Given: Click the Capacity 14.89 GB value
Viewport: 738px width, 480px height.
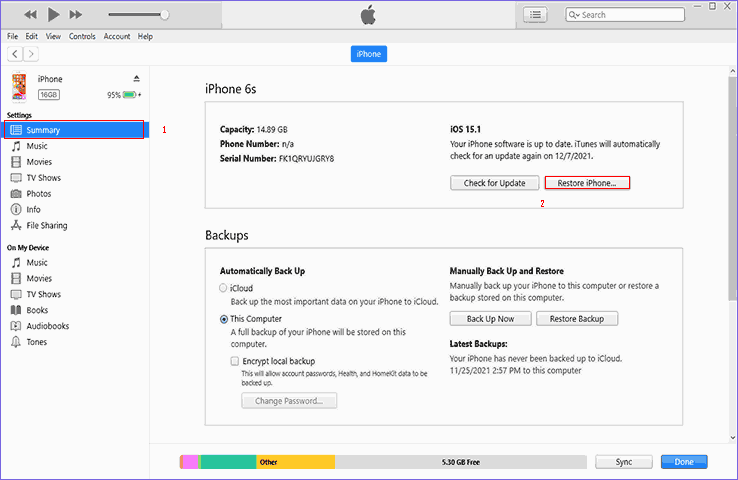Looking at the screenshot, I should click(x=272, y=129).
